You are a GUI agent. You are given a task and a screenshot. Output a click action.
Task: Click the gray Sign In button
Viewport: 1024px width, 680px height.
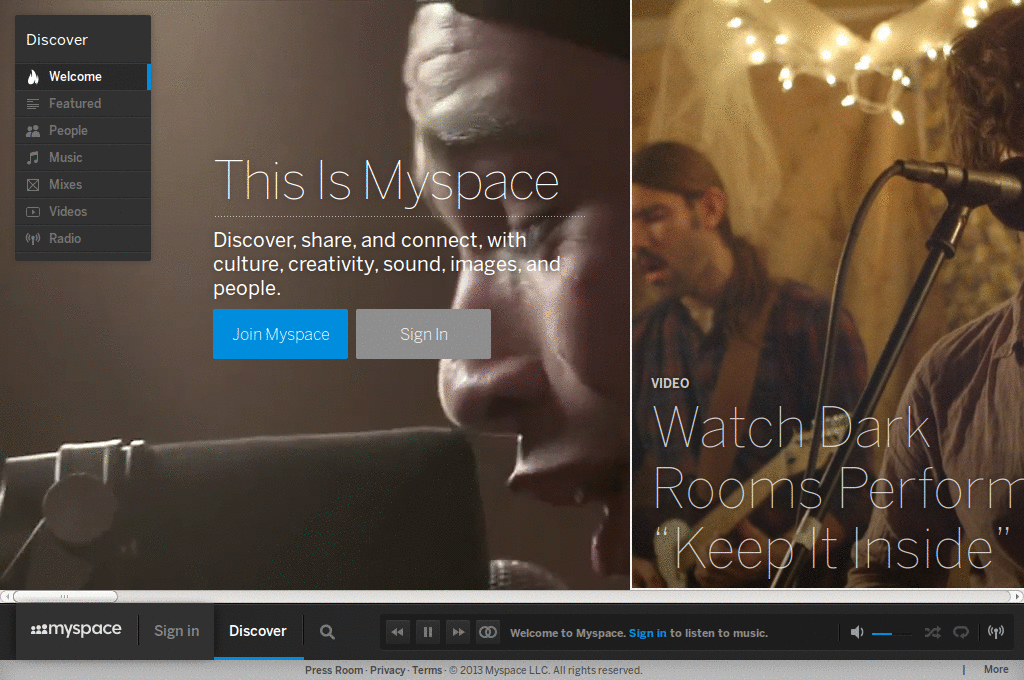pos(423,334)
